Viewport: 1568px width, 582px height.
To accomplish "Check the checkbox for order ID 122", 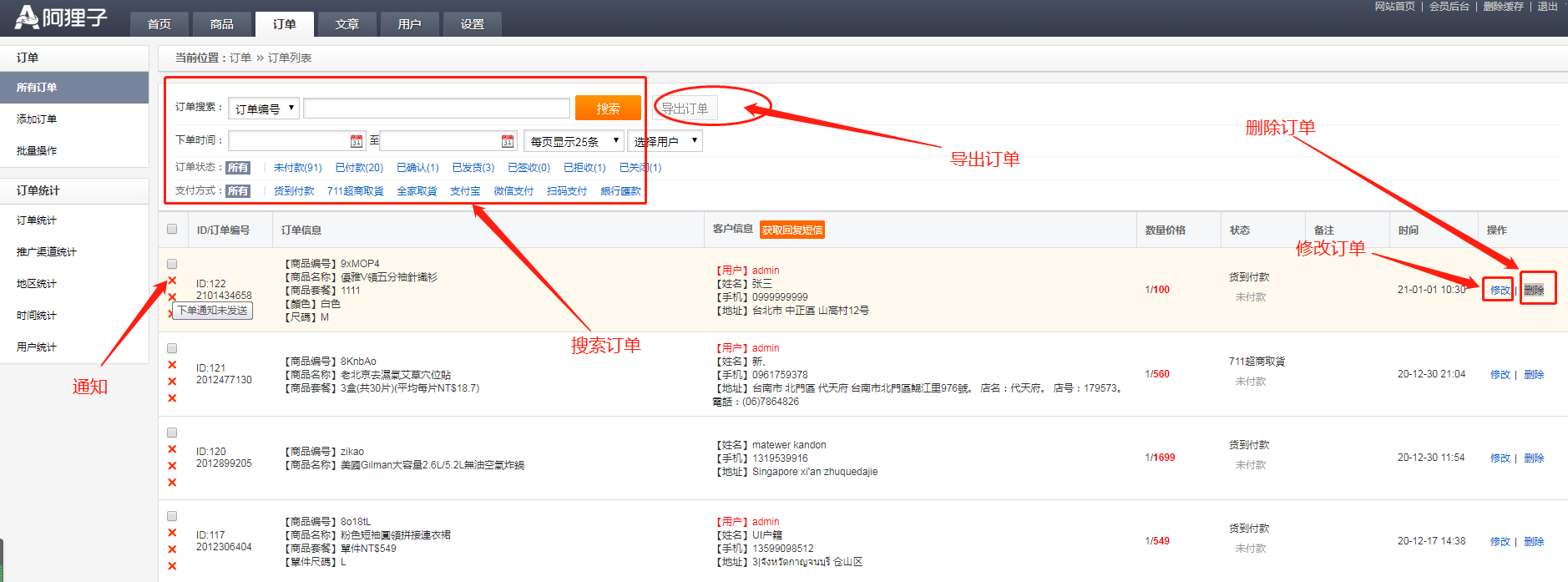I will coord(172,264).
